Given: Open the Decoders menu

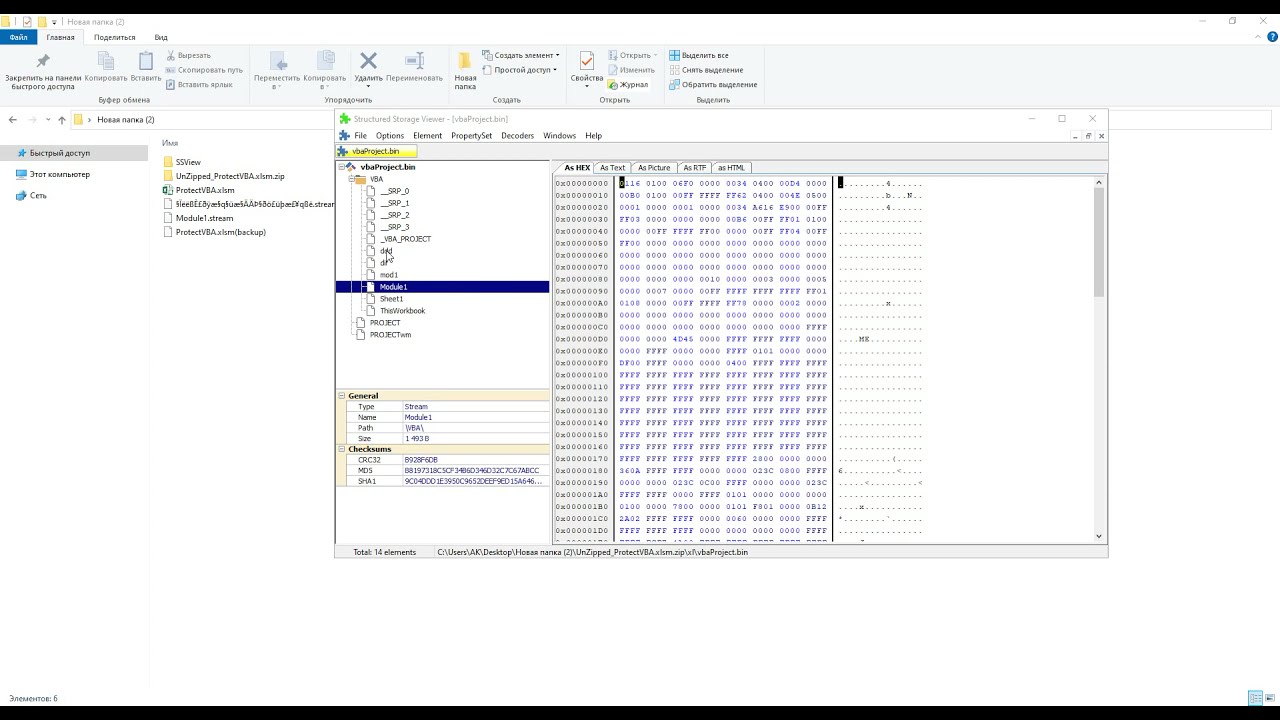Looking at the screenshot, I should [x=518, y=136].
